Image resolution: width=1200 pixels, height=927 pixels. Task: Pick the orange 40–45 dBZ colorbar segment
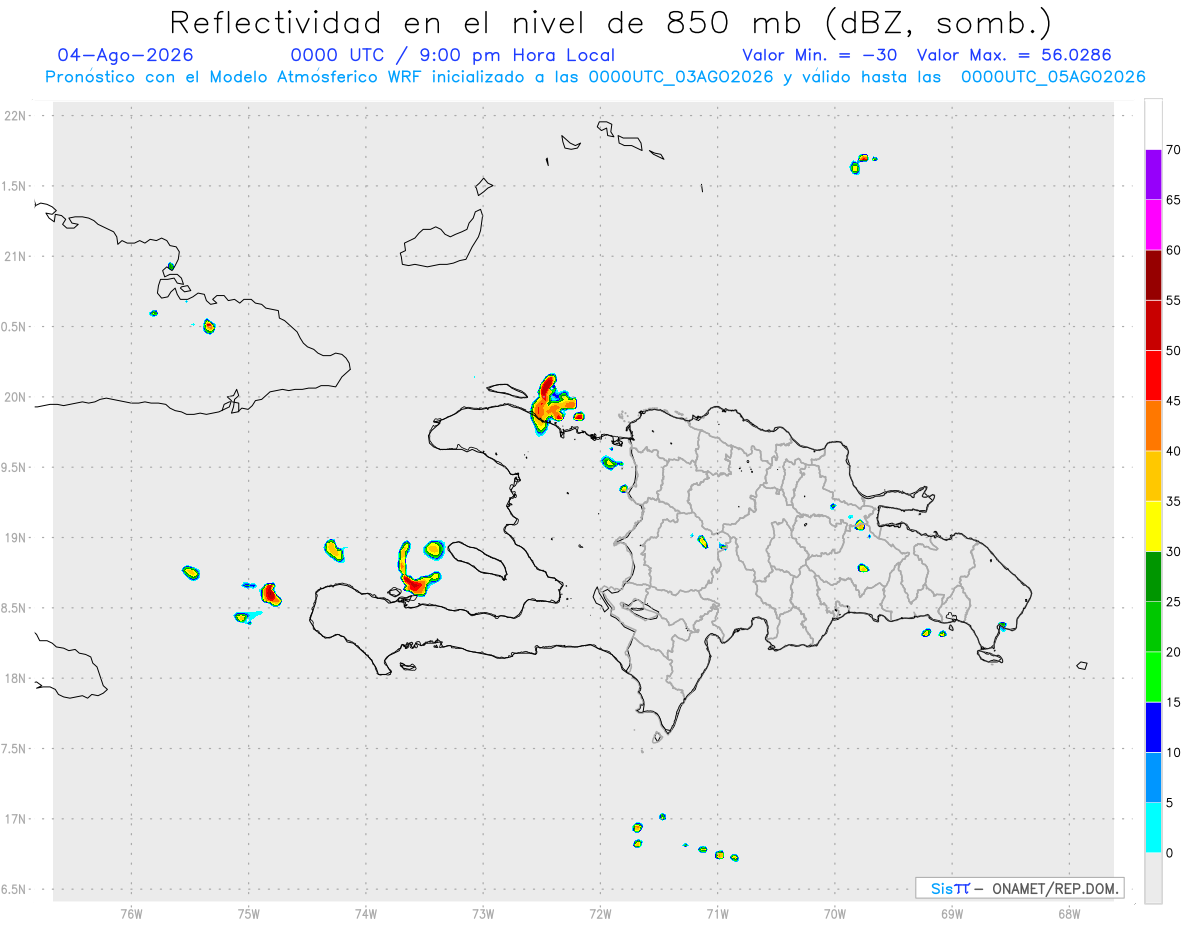point(1153,426)
